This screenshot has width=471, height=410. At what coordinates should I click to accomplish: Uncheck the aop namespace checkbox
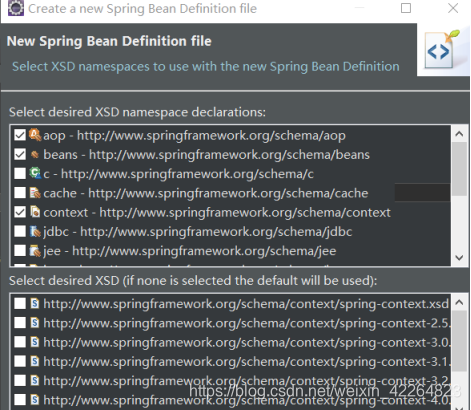(x=20, y=135)
